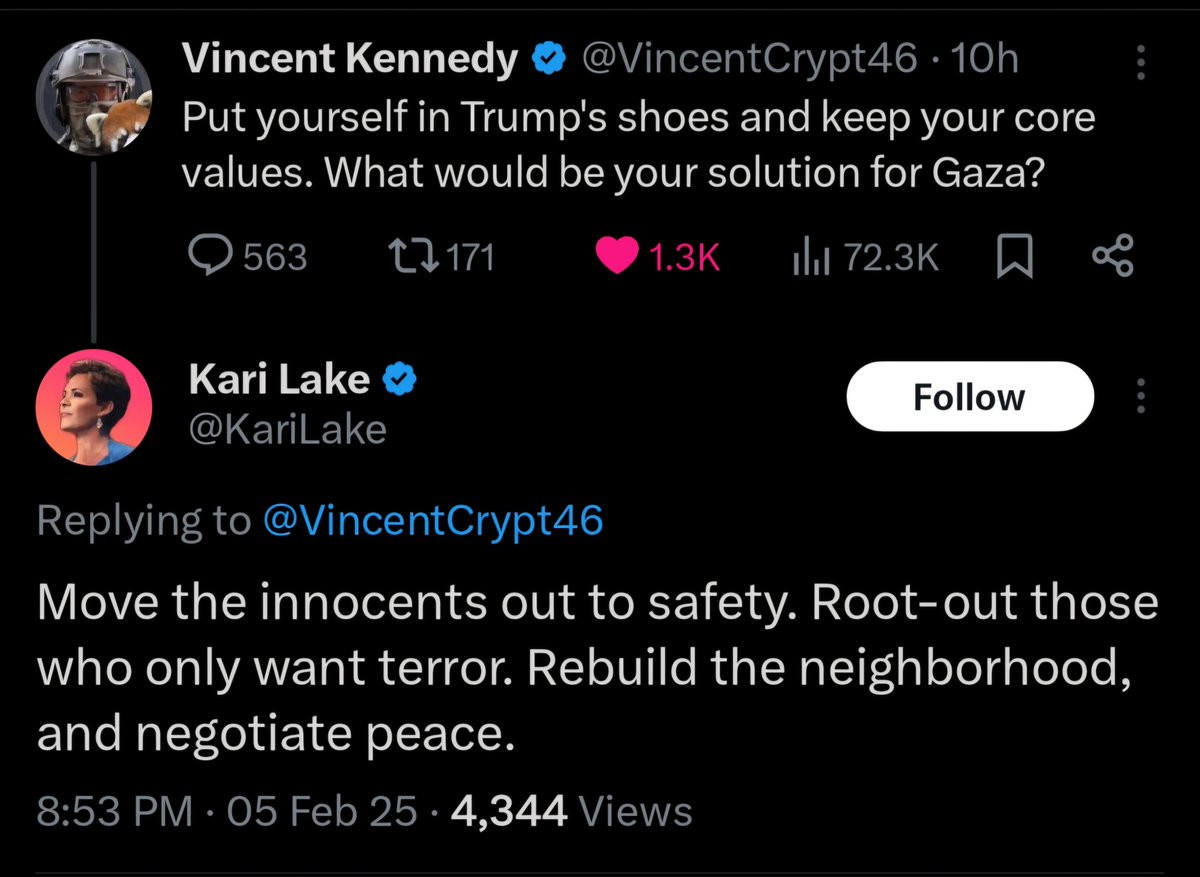
Task: Open the 8:53 PM timestamp
Action: (114, 811)
